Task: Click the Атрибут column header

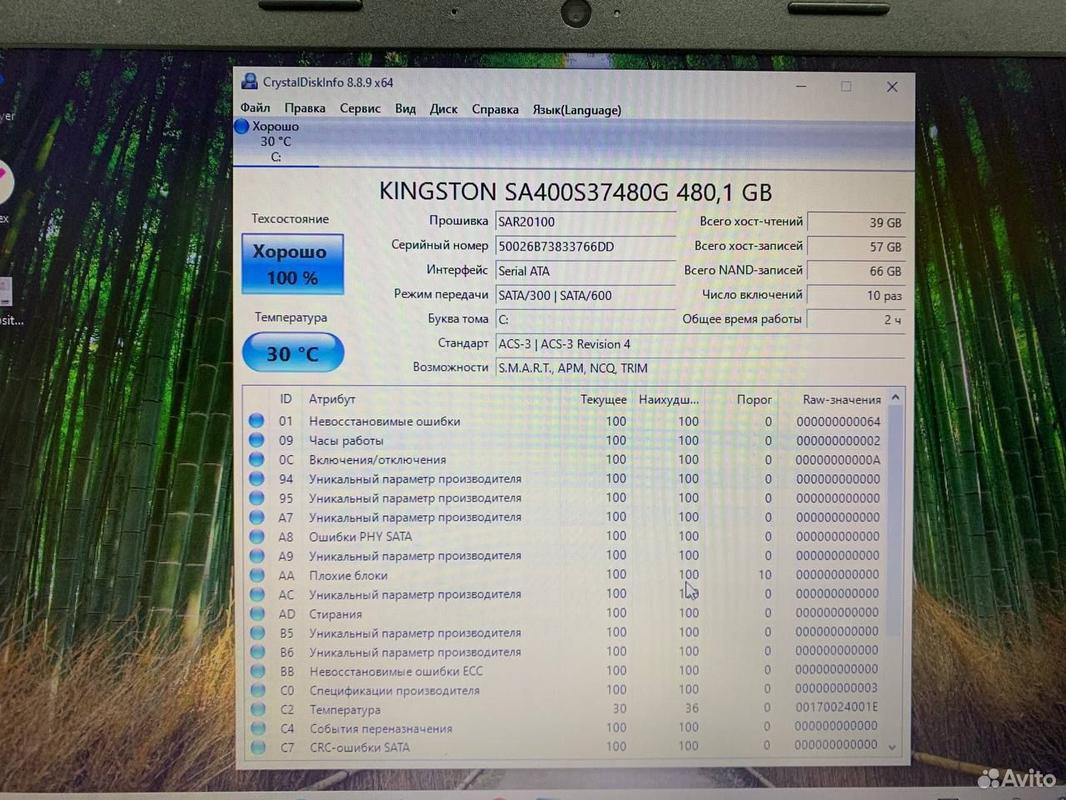Action: [x=332, y=400]
